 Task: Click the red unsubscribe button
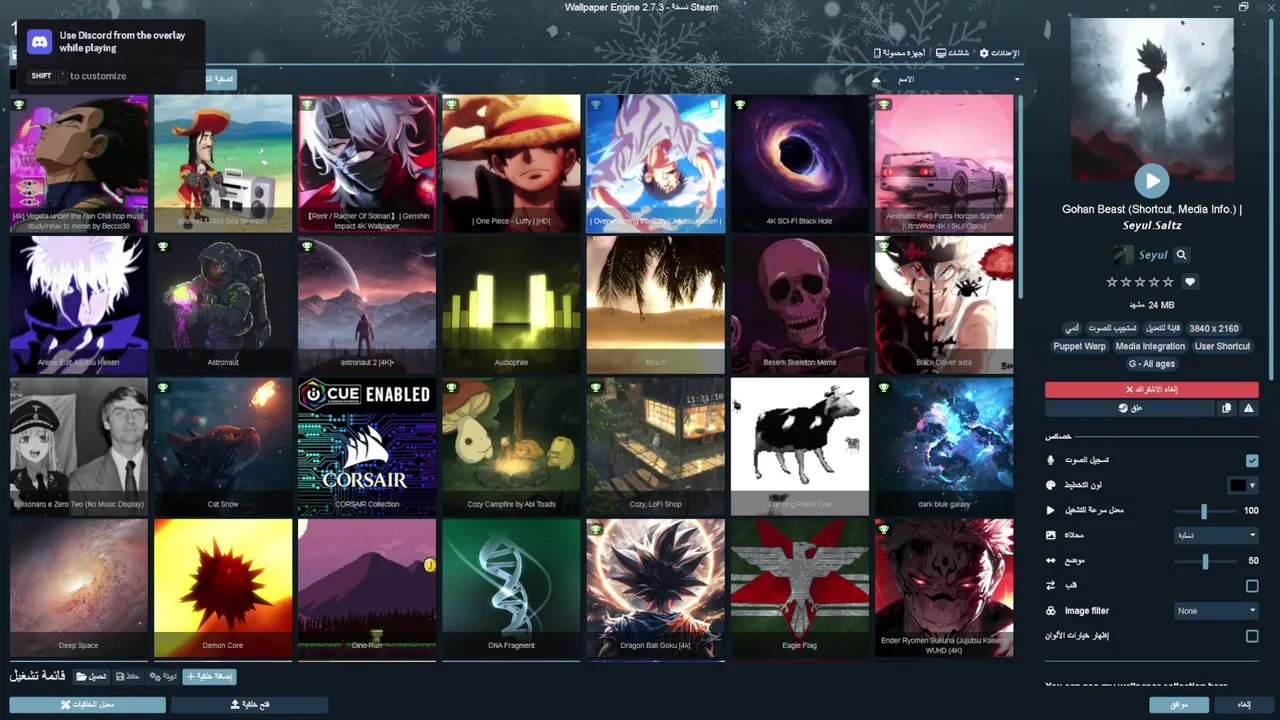point(1151,389)
